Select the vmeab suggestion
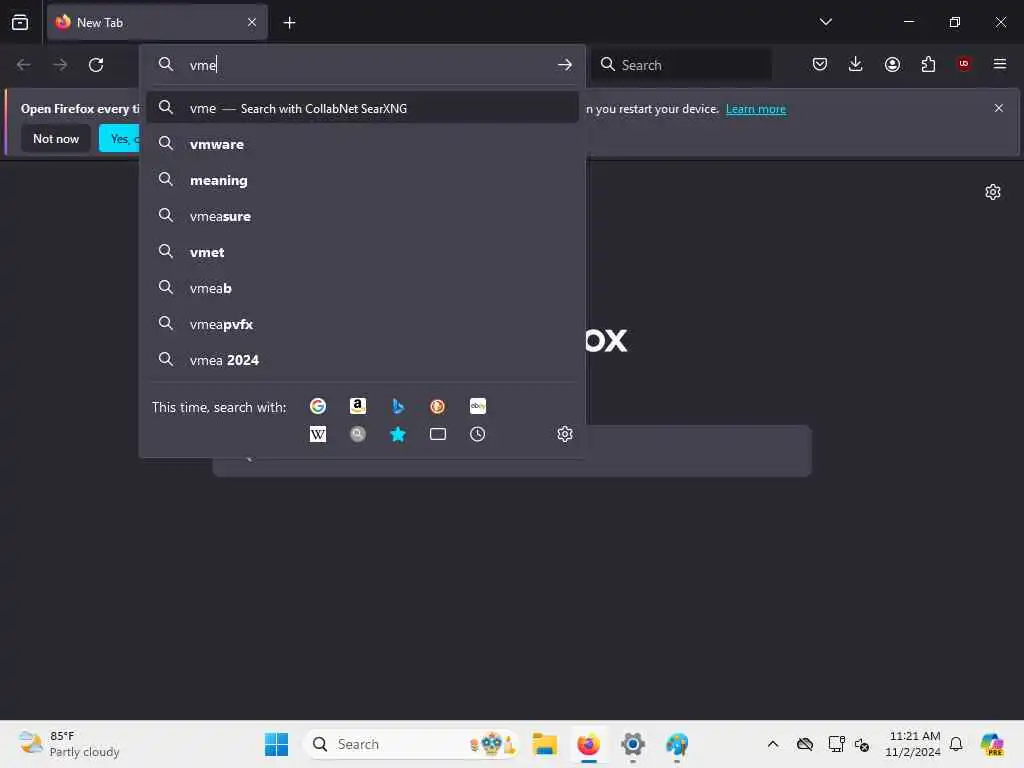The image size is (1024, 768). 362,288
